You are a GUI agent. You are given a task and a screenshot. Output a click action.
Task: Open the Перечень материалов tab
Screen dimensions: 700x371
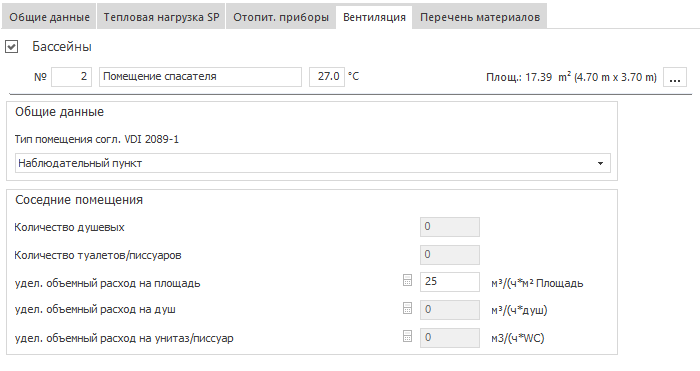tap(480, 17)
